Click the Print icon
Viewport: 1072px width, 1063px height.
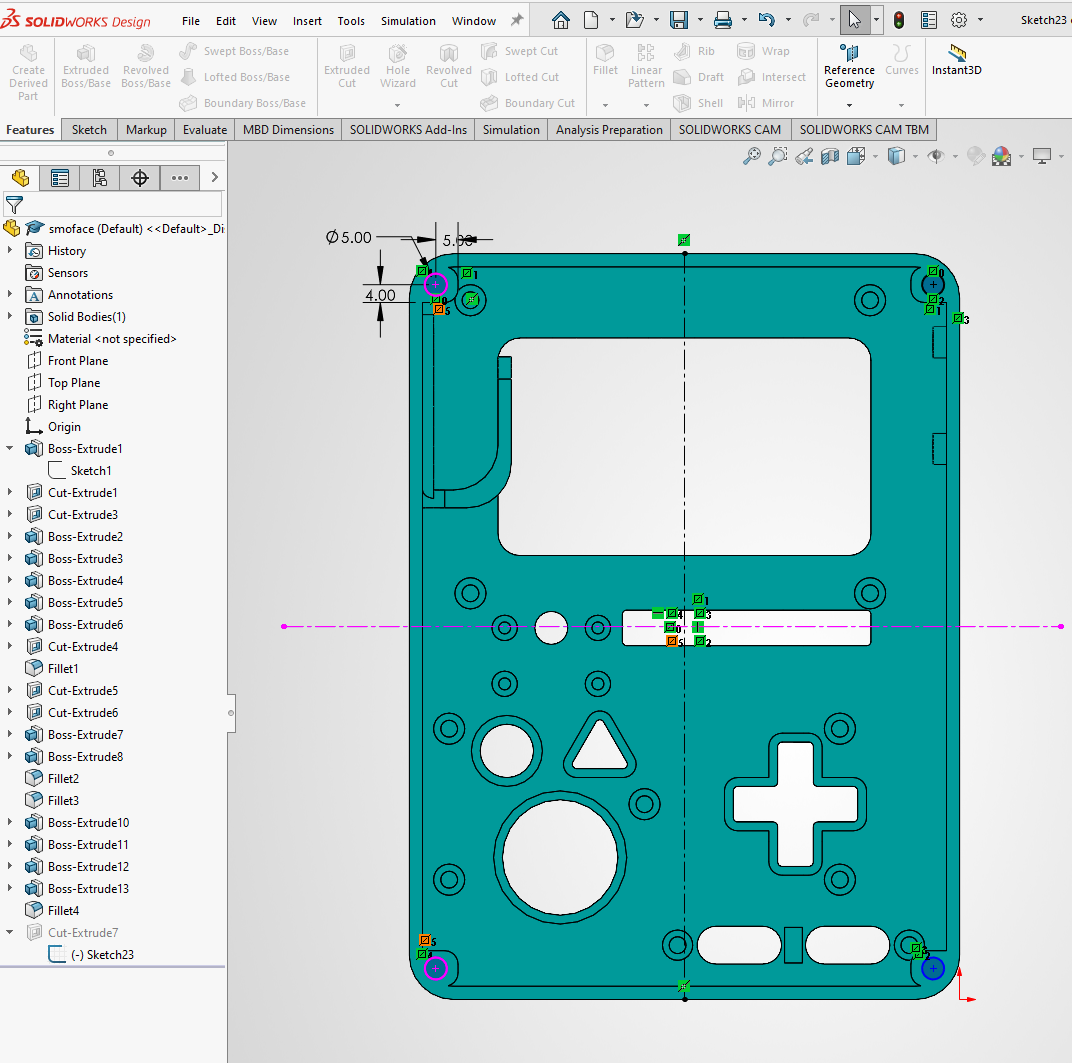tap(723, 21)
